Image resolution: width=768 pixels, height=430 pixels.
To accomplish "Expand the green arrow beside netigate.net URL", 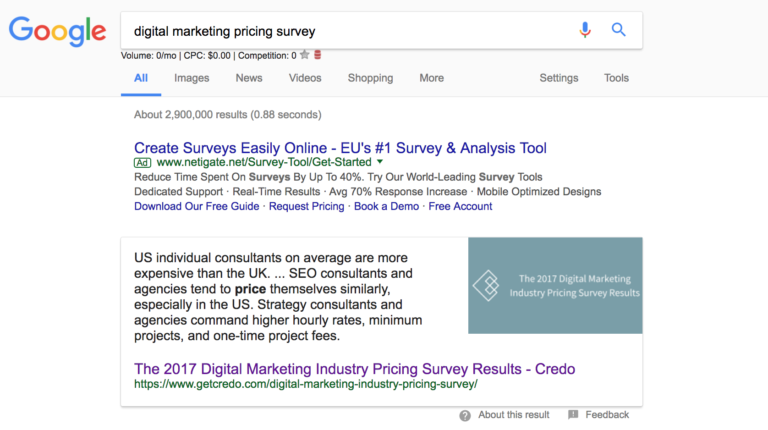I will tap(380, 162).
